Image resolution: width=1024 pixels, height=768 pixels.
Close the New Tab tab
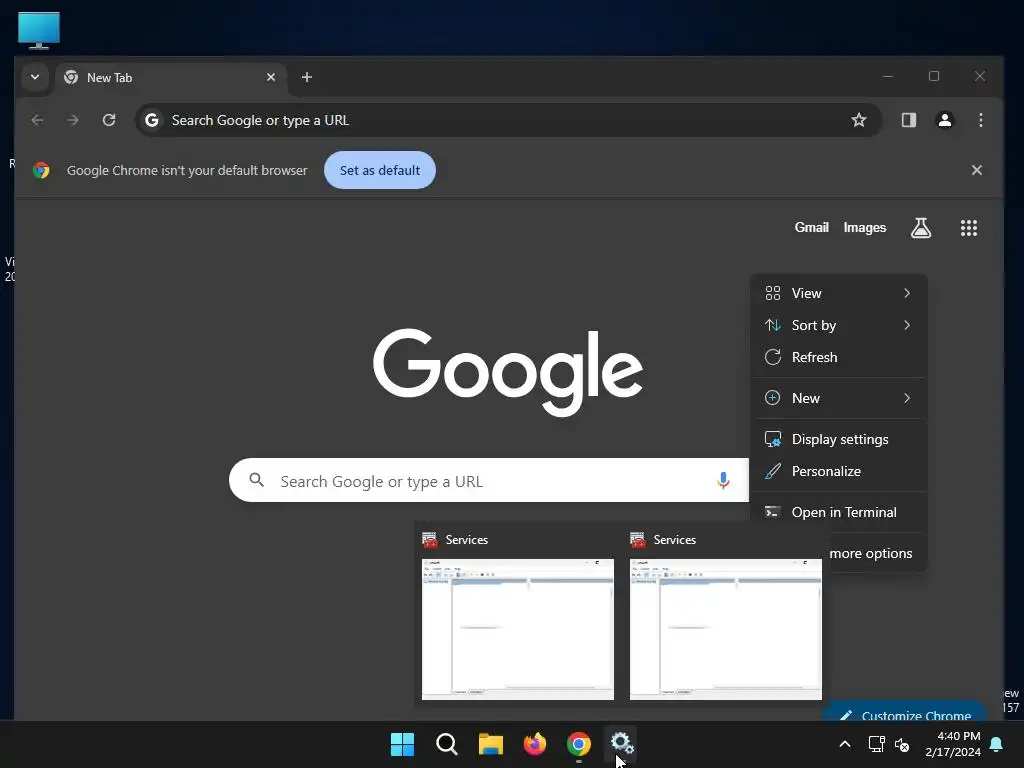click(271, 77)
